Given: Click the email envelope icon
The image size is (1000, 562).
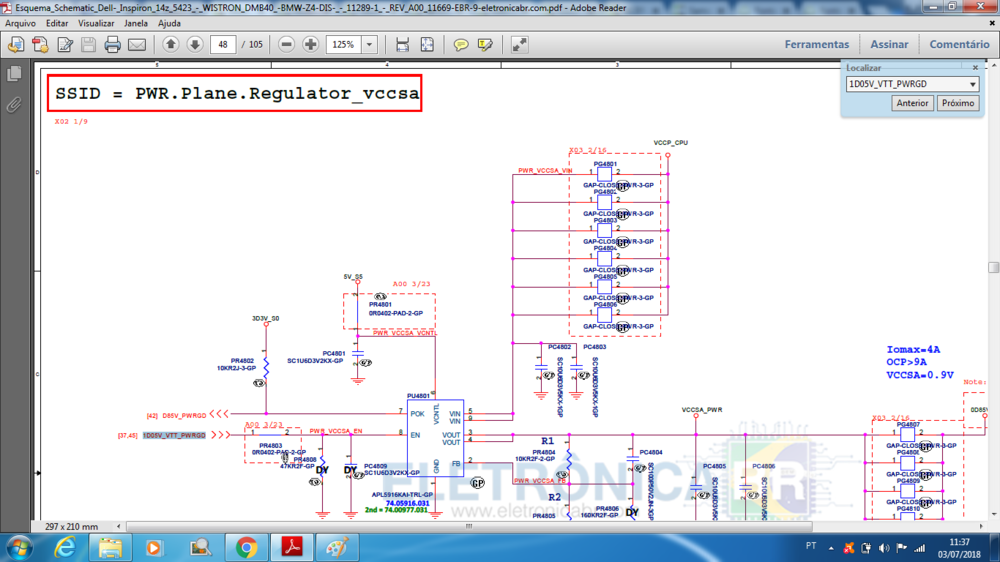Looking at the screenshot, I should tap(137, 45).
